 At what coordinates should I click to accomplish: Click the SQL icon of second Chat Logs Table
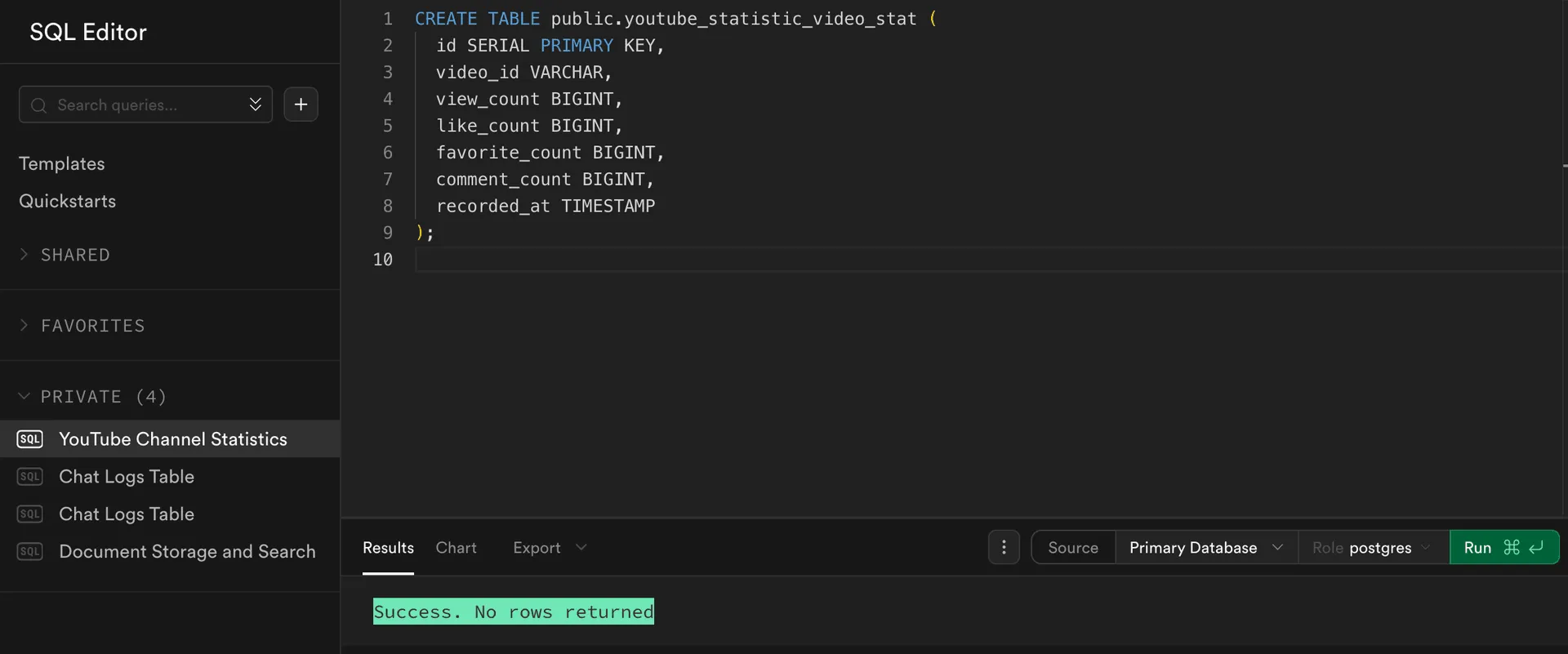[30, 514]
